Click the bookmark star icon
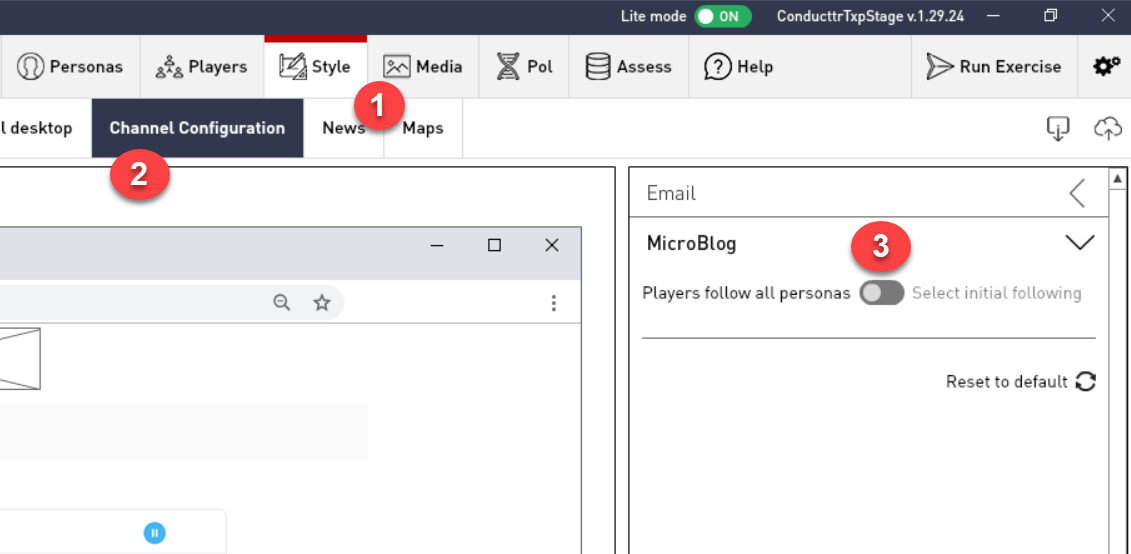The image size is (1131, 554). (x=322, y=303)
